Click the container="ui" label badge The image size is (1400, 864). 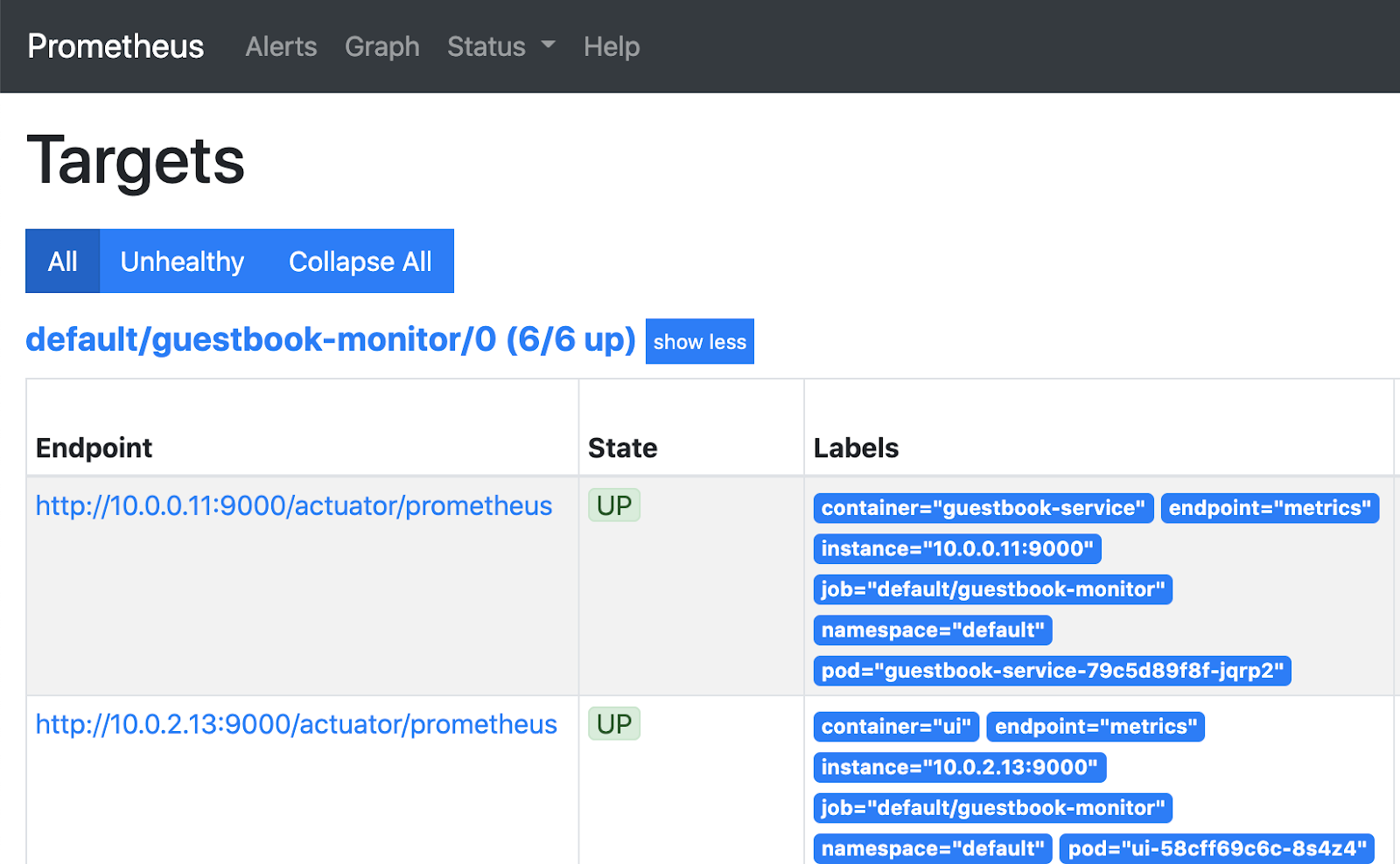coord(896,727)
